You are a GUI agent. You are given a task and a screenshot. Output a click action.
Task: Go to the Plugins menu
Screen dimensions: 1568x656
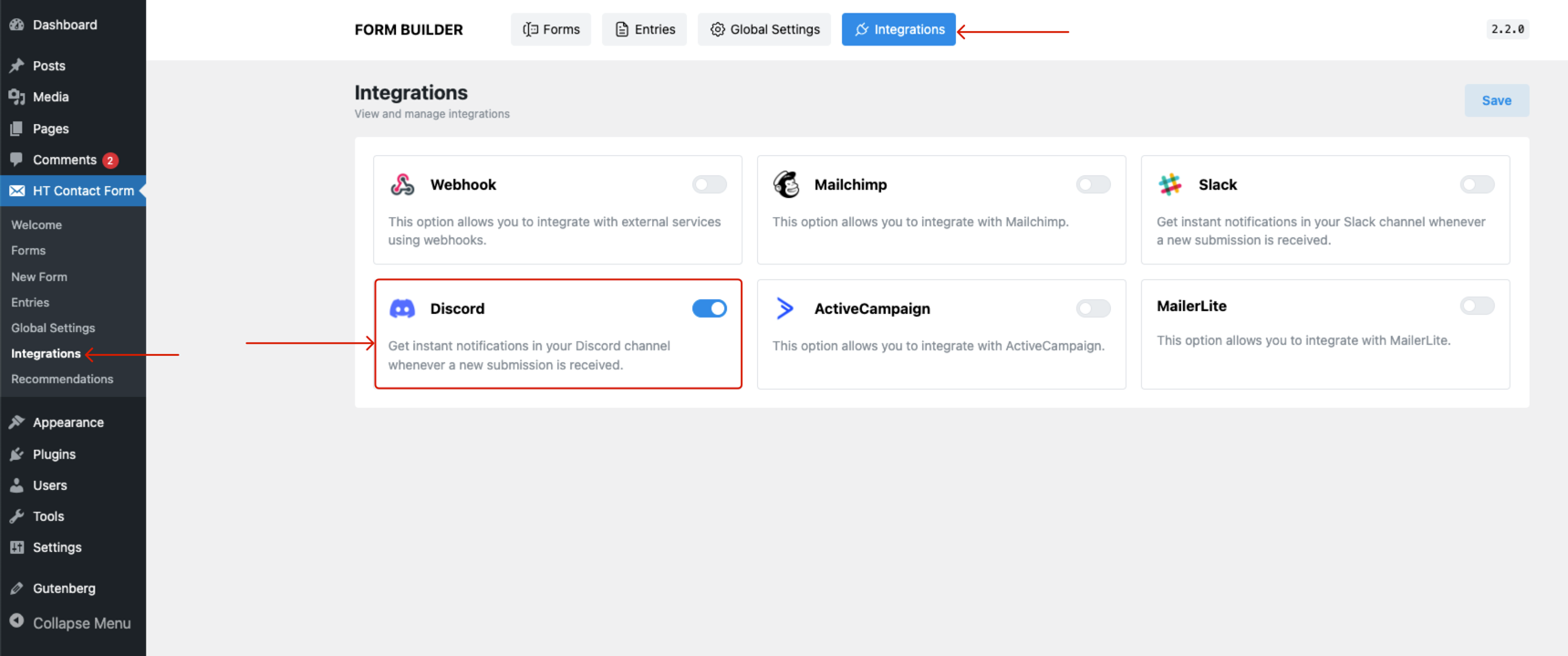pyautogui.click(x=55, y=454)
